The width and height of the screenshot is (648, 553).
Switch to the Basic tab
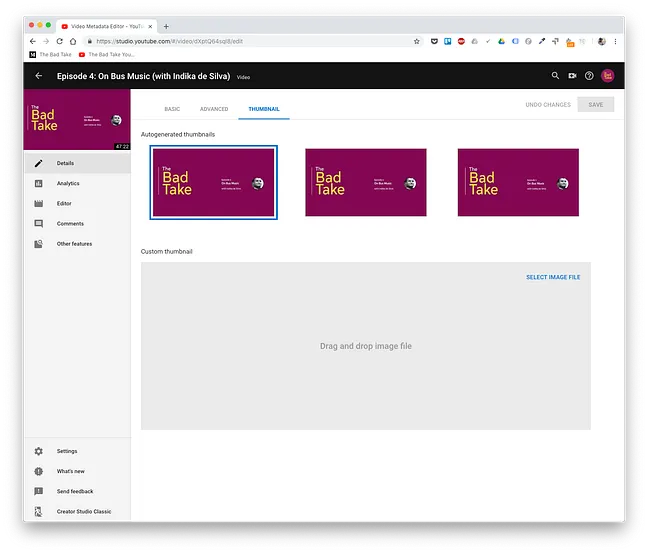pyautogui.click(x=172, y=109)
